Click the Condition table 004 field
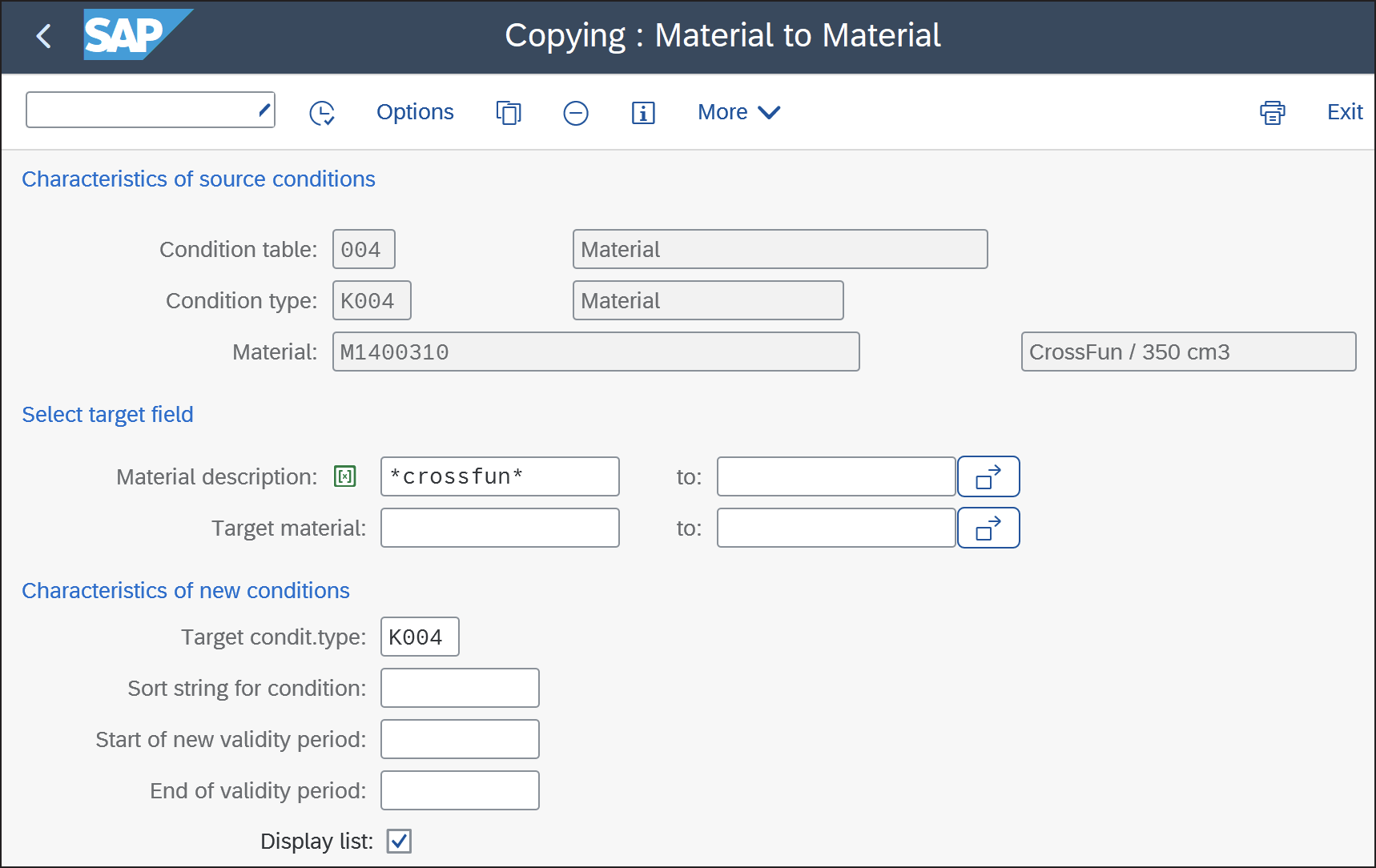Viewport: 1376px width, 868px height. 364,249
